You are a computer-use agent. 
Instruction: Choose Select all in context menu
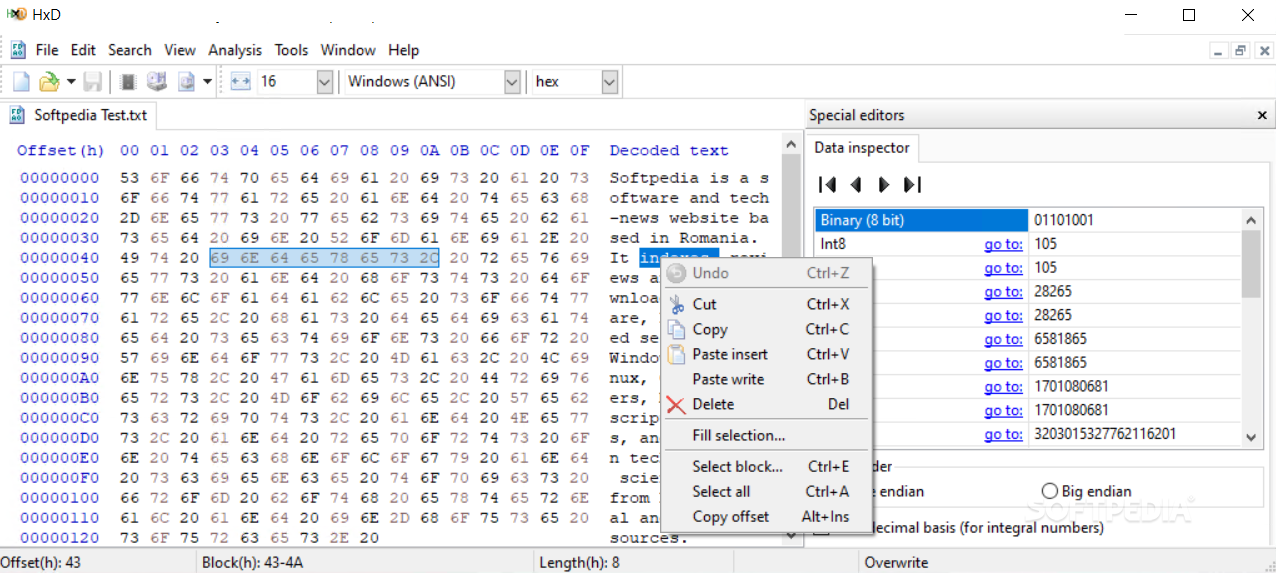click(765, 491)
